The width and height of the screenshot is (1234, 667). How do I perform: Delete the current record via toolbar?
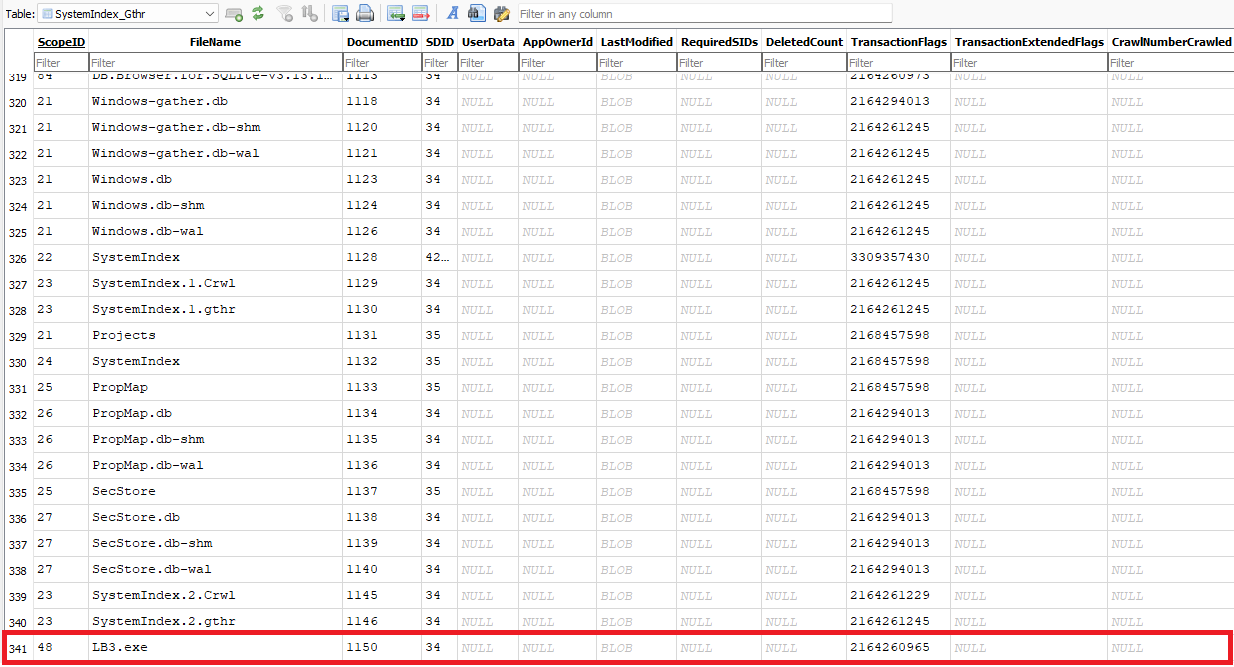[x=421, y=14]
